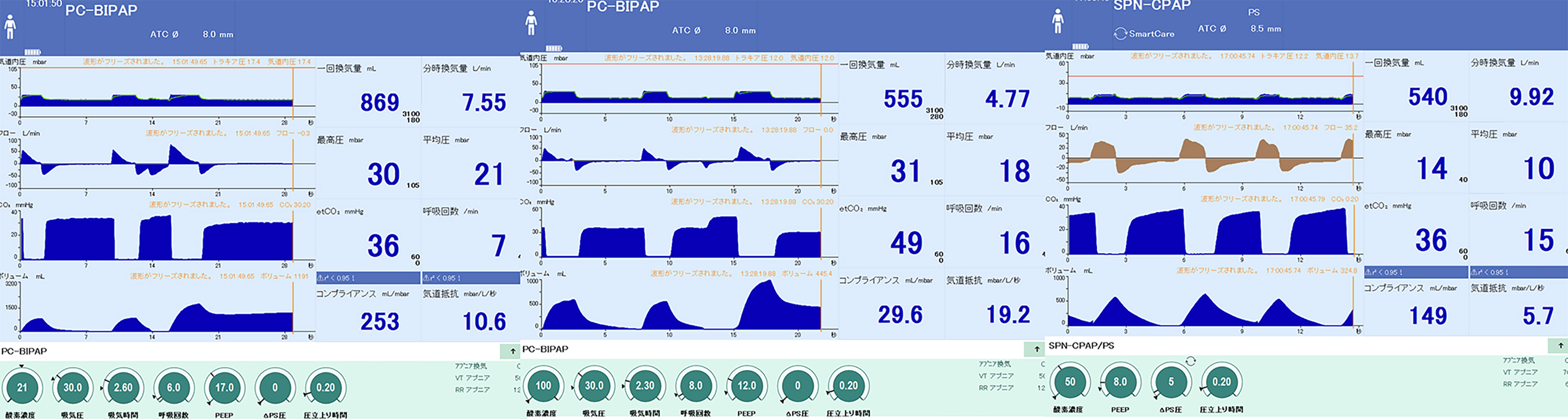The width and height of the screenshot is (1568, 419).
Task: Select the 呼吸回数 dial showing 8.0
Action: (695, 386)
